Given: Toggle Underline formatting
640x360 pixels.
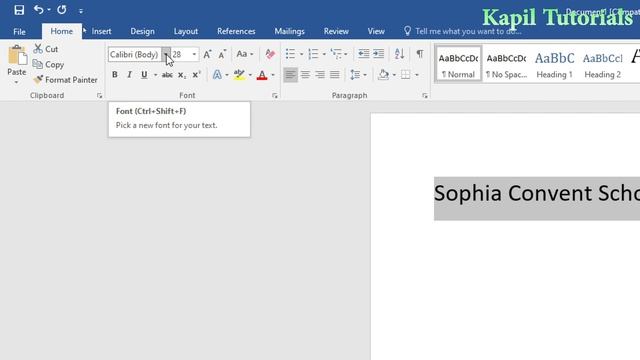Looking at the screenshot, I should 144,75.
